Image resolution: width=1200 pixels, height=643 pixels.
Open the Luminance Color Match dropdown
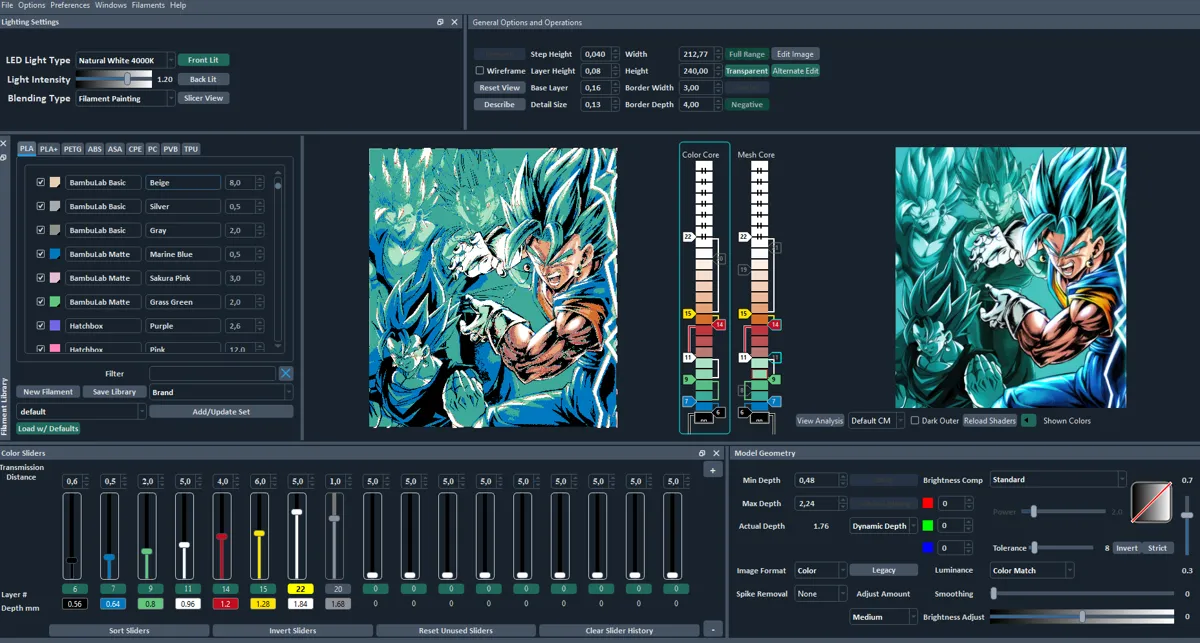point(1032,570)
